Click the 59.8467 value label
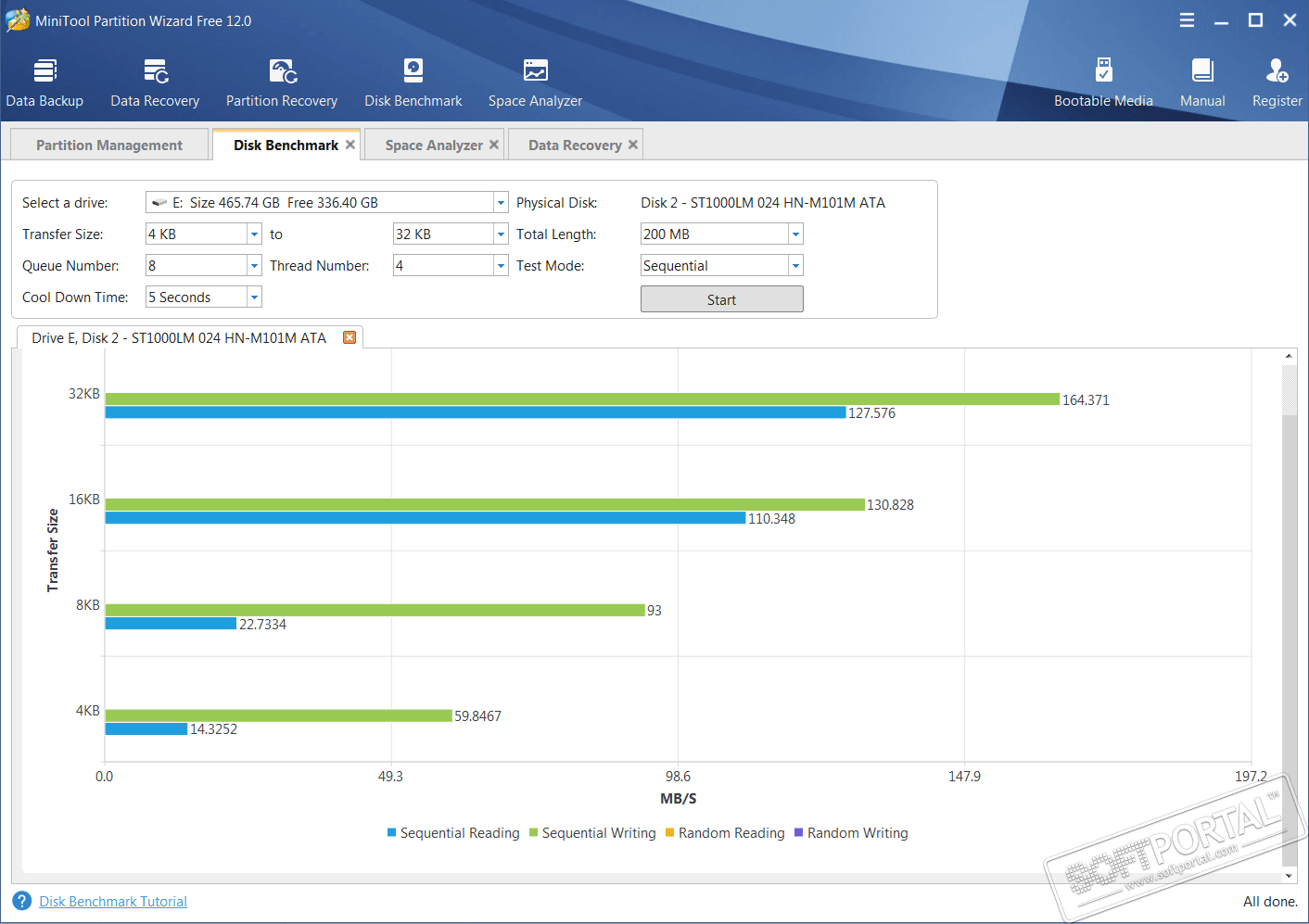The image size is (1309, 924). coord(477,716)
